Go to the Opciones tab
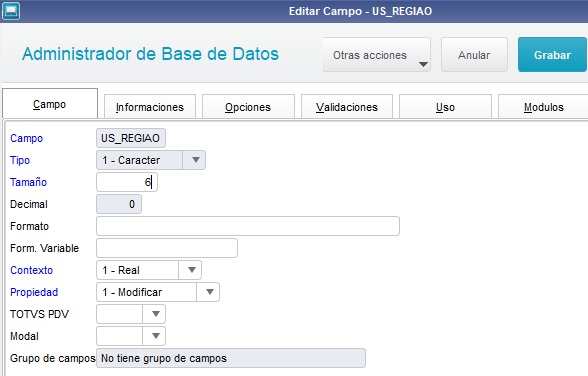Image resolution: width=588 pixels, height=376 pixels. [x=248, y=107]
